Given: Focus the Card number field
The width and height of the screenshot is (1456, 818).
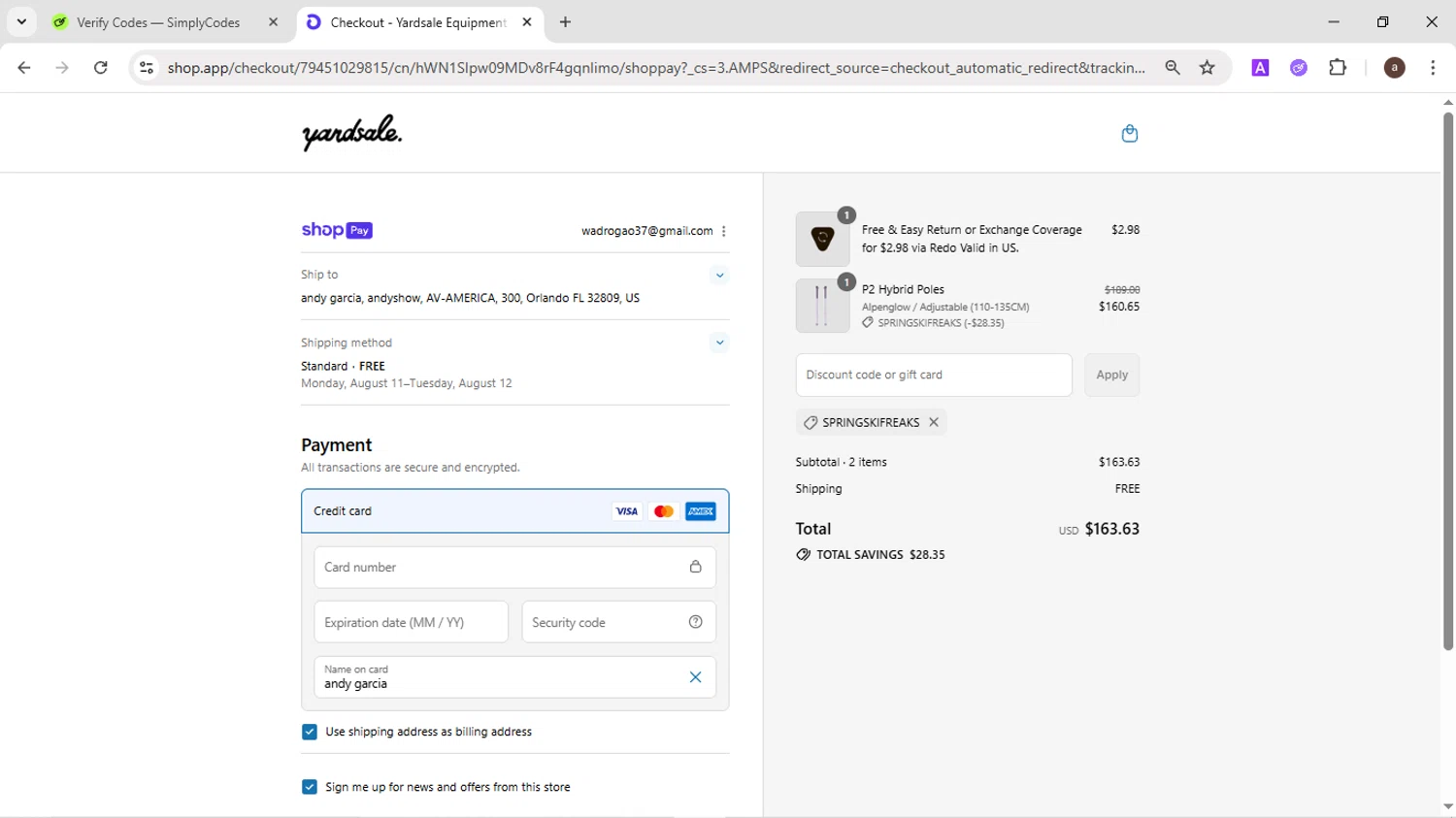Looking at the screenshot, I should tap(514, 568).
